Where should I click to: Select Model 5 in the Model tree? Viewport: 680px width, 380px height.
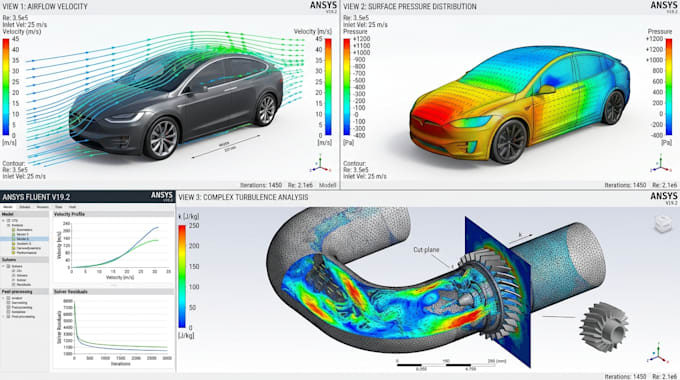[23, 234]
